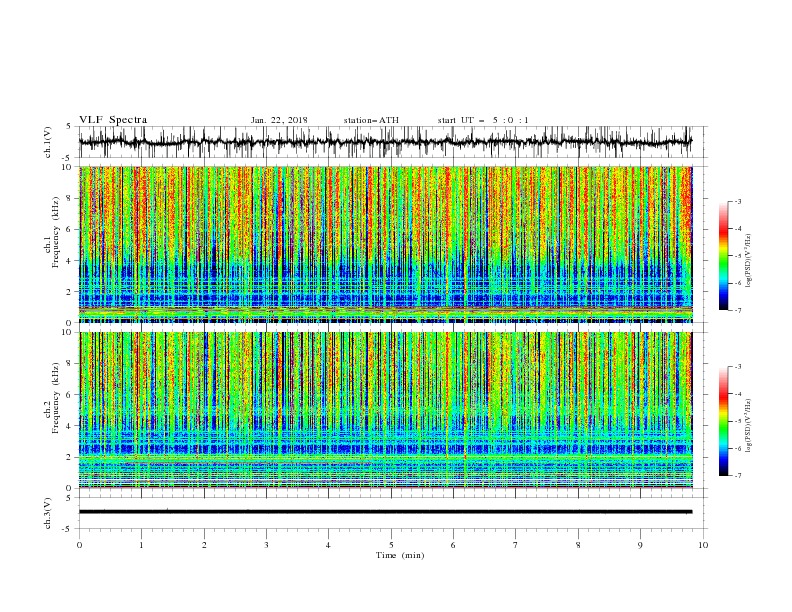Select the "Jan. 22, 2018" date text
The image size is (792, 612).
[x=279, y=120]
